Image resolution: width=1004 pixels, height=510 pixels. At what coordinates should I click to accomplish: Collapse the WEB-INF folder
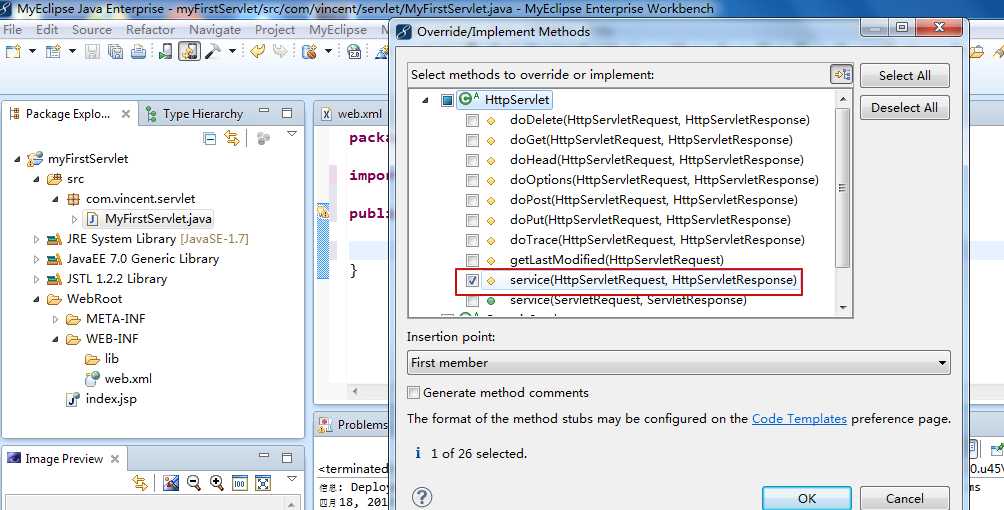pos(56,339)
